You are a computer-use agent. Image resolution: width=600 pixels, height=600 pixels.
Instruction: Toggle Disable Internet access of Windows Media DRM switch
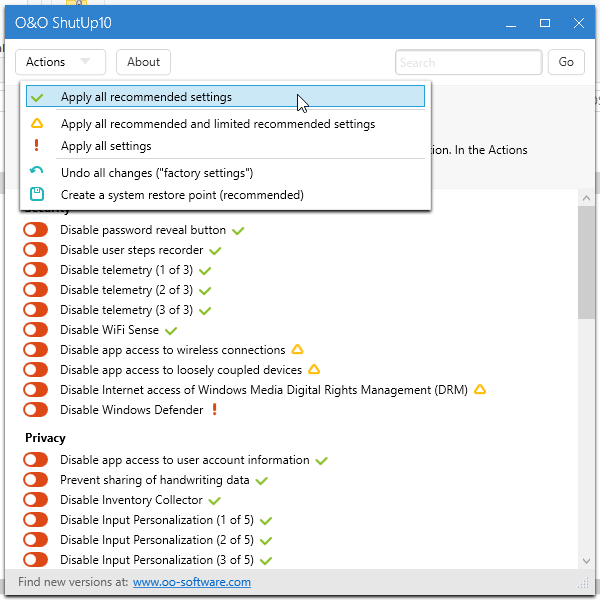pyautogui.click(x=36, y=390)
